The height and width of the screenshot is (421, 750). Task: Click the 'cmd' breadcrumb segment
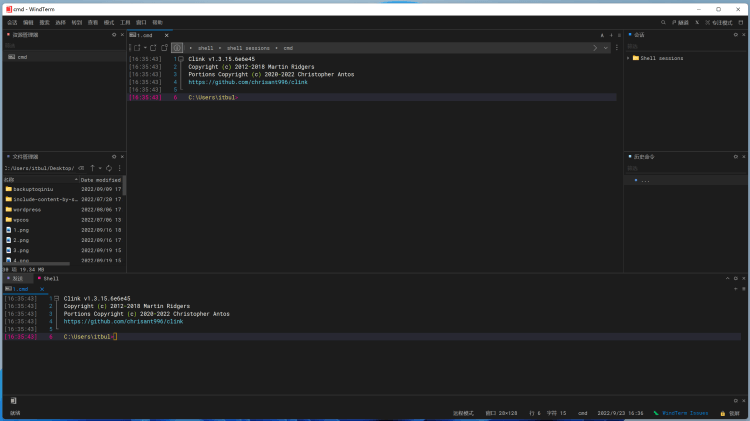click(x=288, y=48)
